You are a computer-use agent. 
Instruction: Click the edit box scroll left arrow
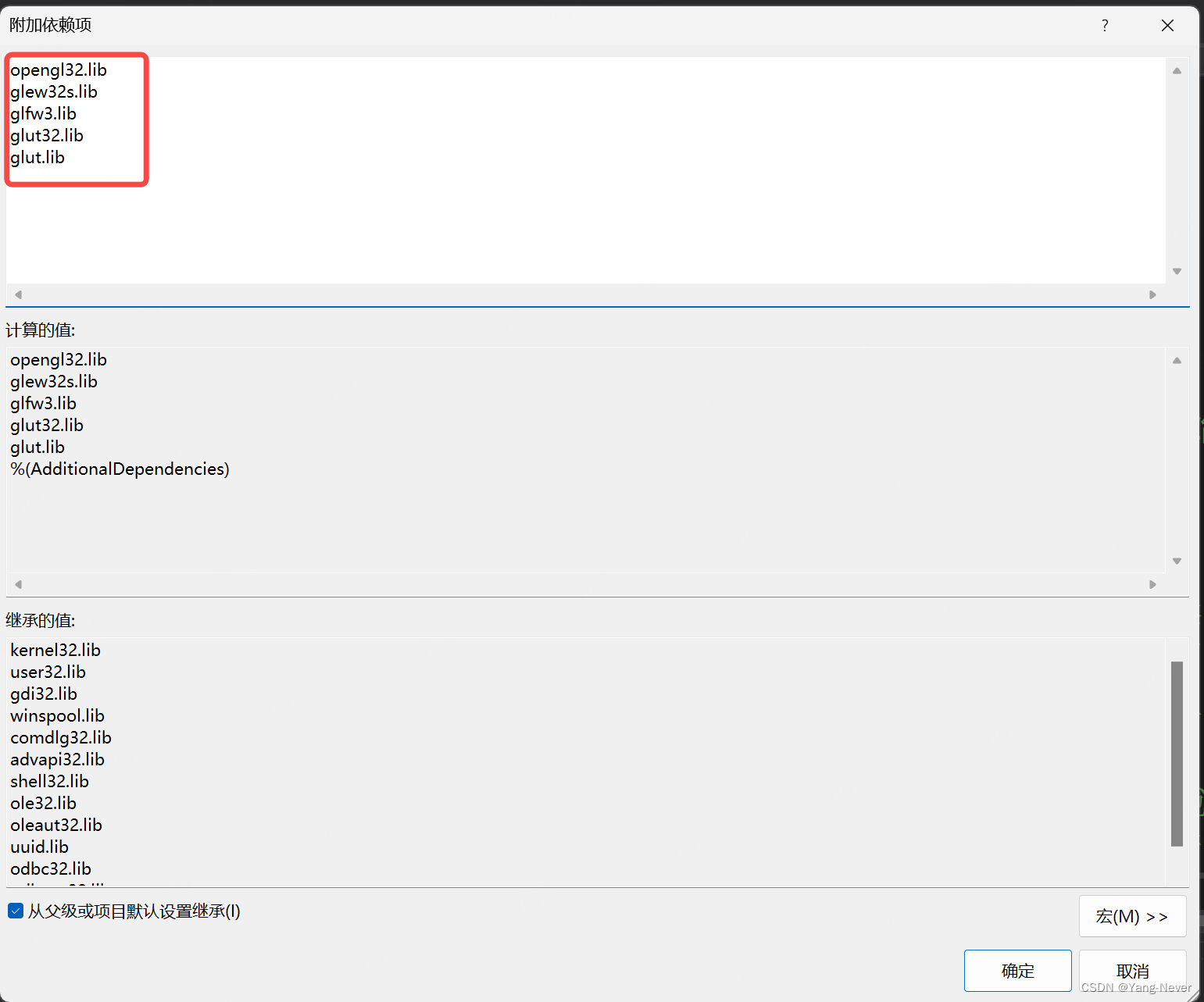[x=18, y=294]
